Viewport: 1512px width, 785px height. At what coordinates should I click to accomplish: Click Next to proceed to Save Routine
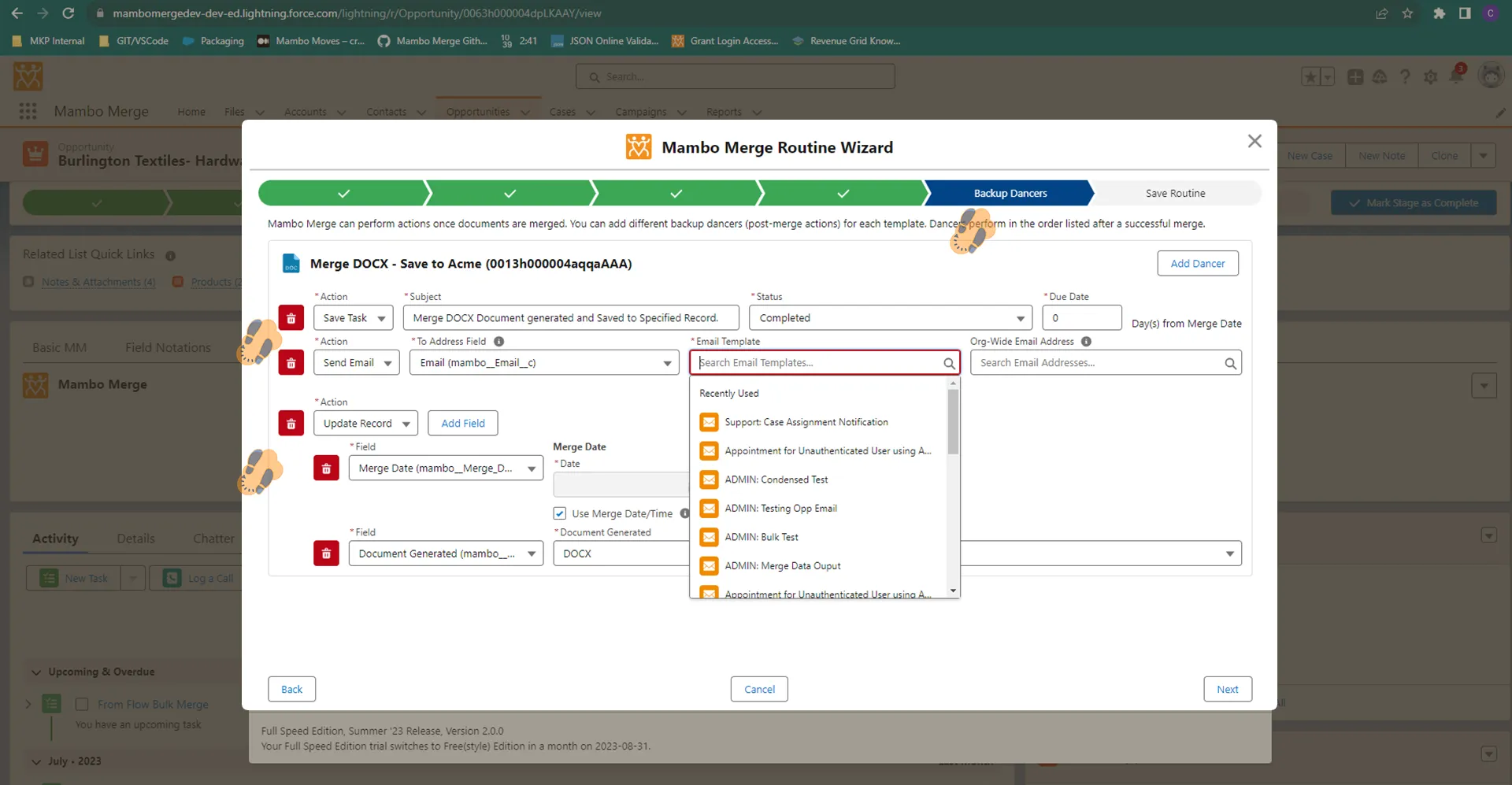pos(1228,689)
